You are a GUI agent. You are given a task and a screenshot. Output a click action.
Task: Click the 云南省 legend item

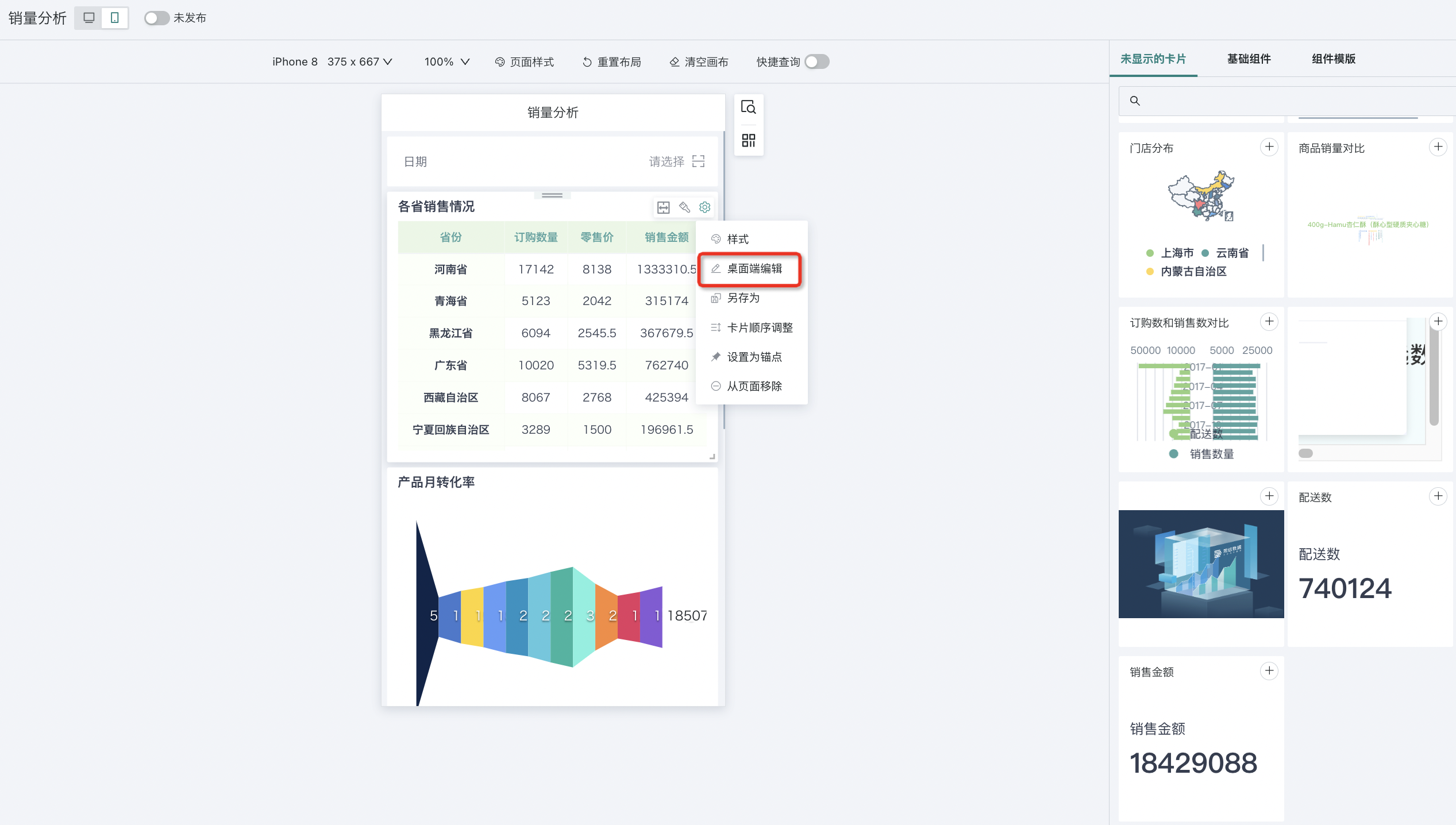click(1225, 253)
